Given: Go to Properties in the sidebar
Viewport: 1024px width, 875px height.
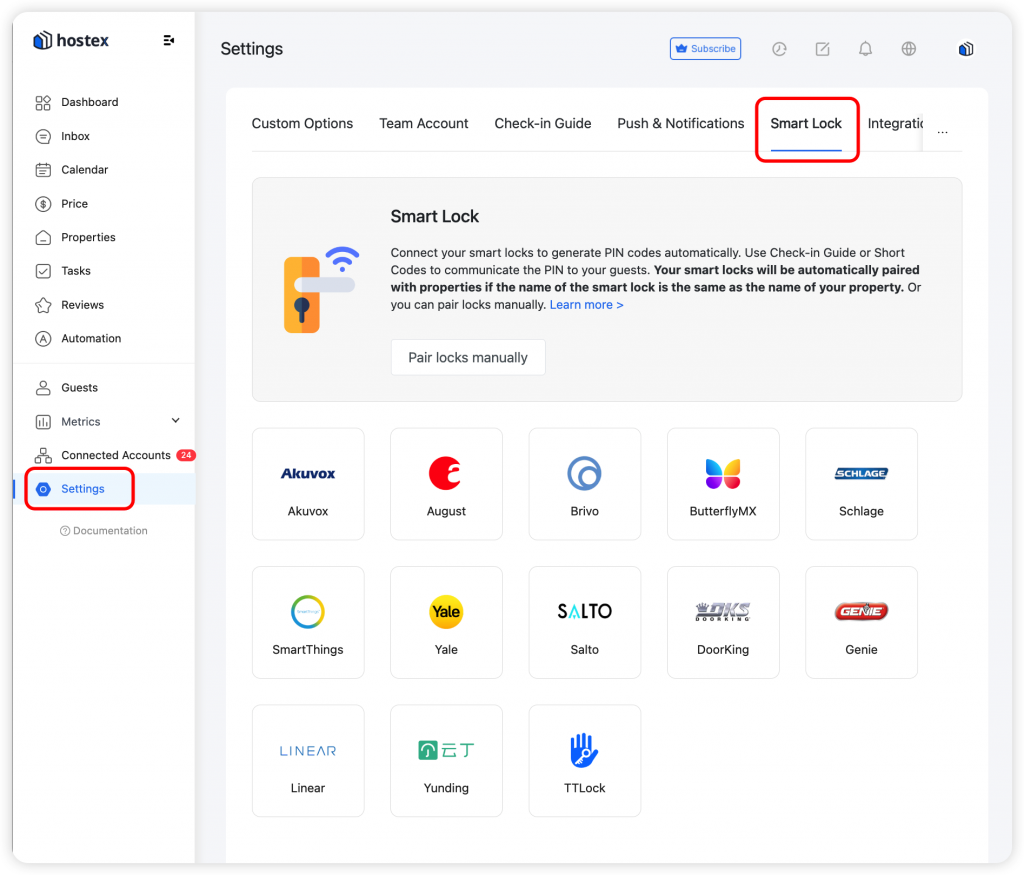Looking at the screenshot, I should click(x=88, y=237).
